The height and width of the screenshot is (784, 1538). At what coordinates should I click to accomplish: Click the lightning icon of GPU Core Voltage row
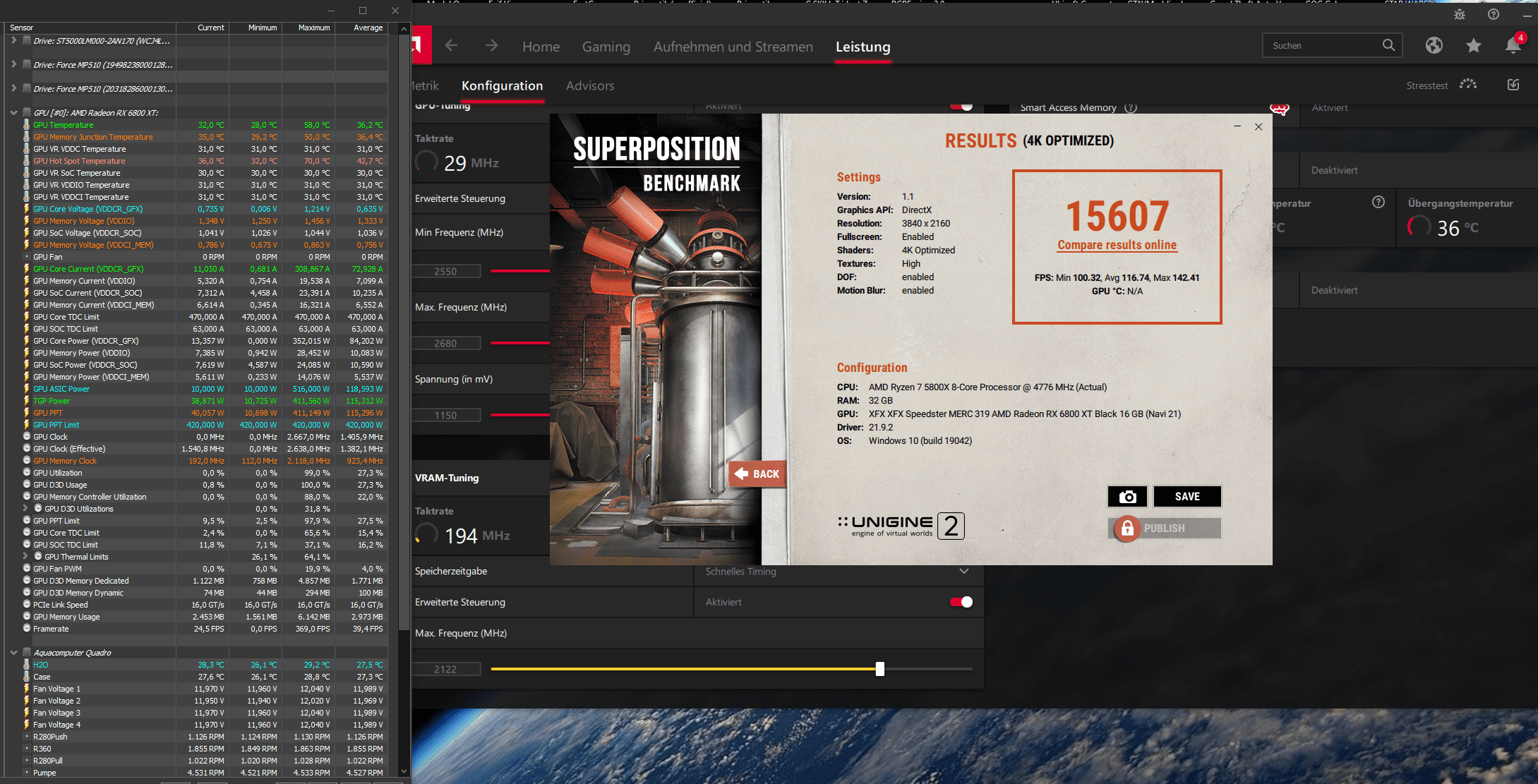click(27, 209)
